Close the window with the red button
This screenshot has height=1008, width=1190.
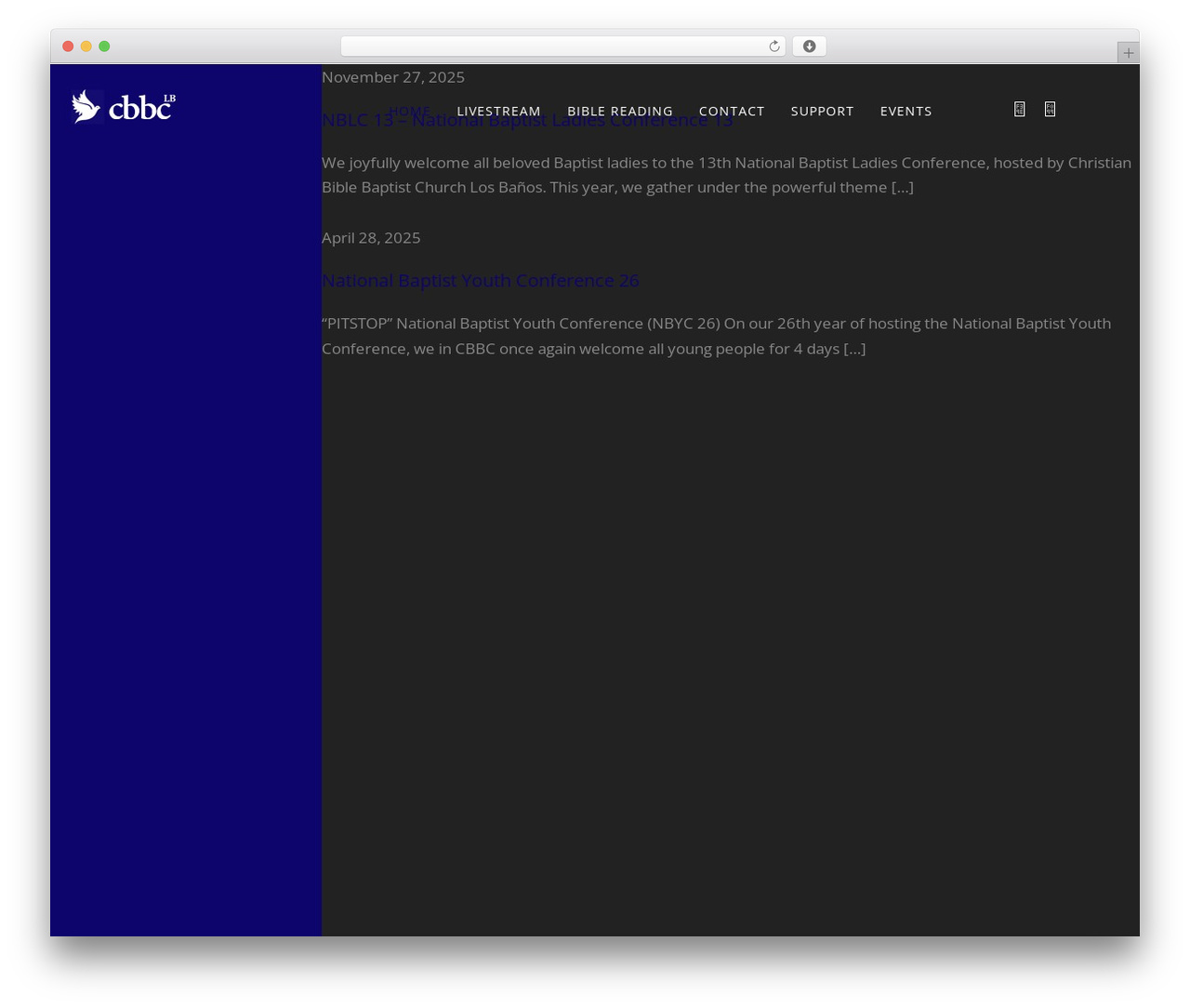pos(68,46)
